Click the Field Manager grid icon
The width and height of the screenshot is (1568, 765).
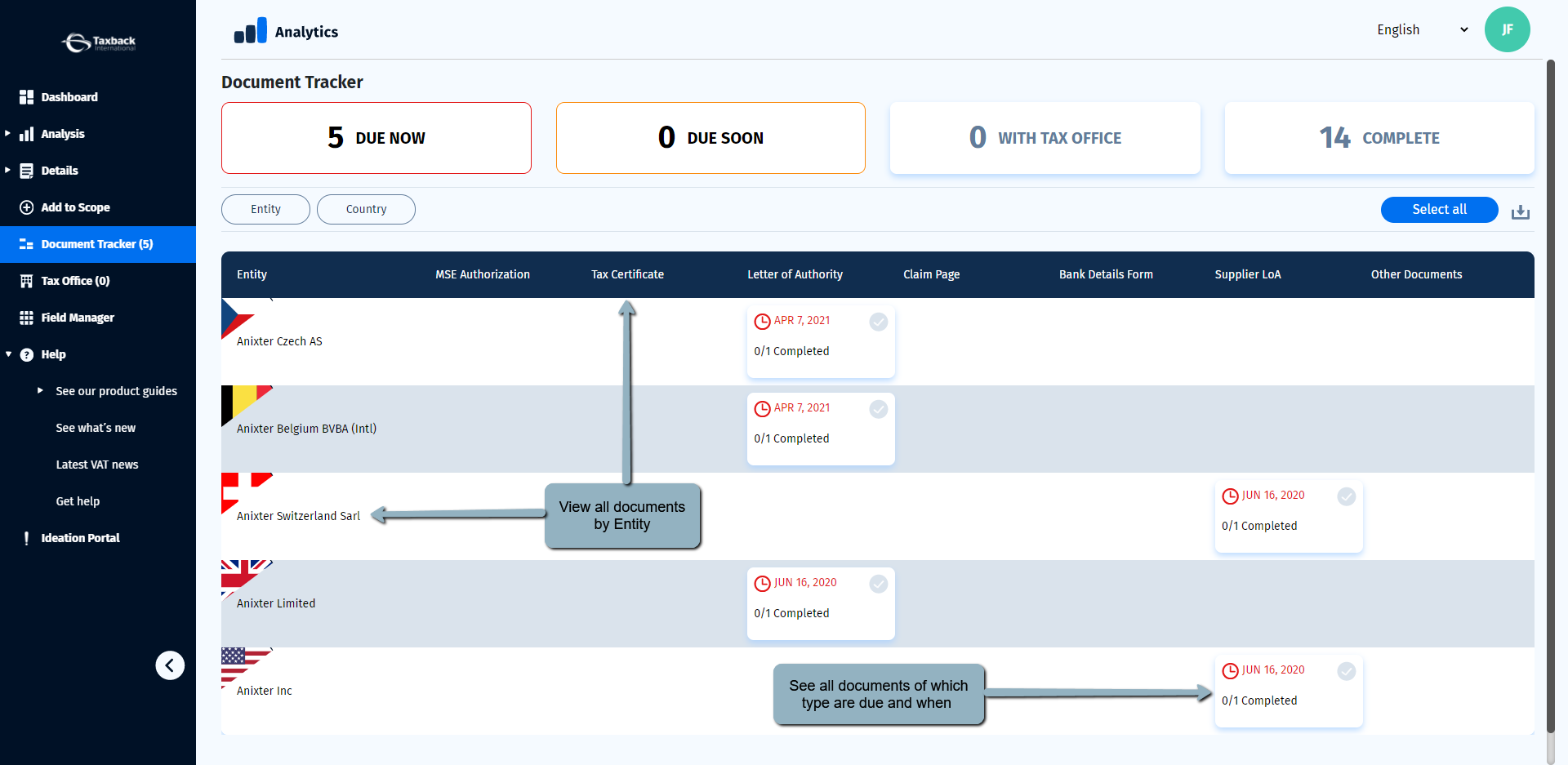(26, 318)
